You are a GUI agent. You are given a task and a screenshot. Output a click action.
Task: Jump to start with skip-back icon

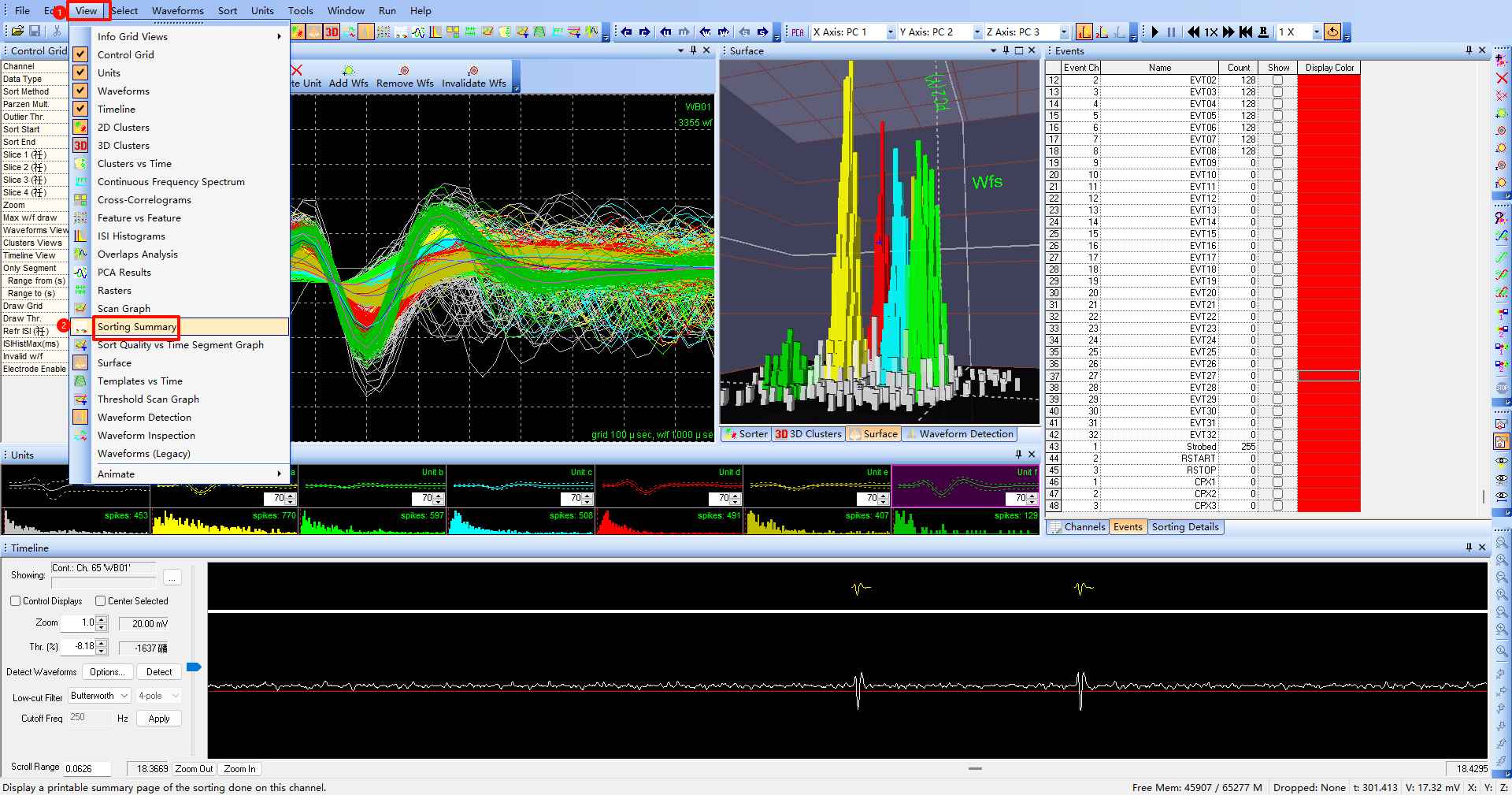1245,32
